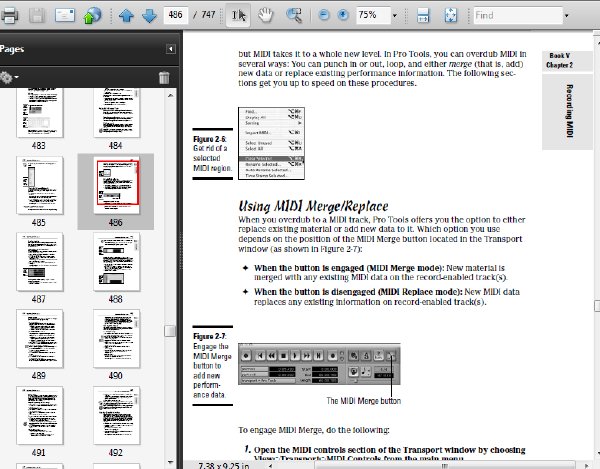Collapse the Pages panel with arrow button
This screenshot has height=469, width=600.
[171, 49]
